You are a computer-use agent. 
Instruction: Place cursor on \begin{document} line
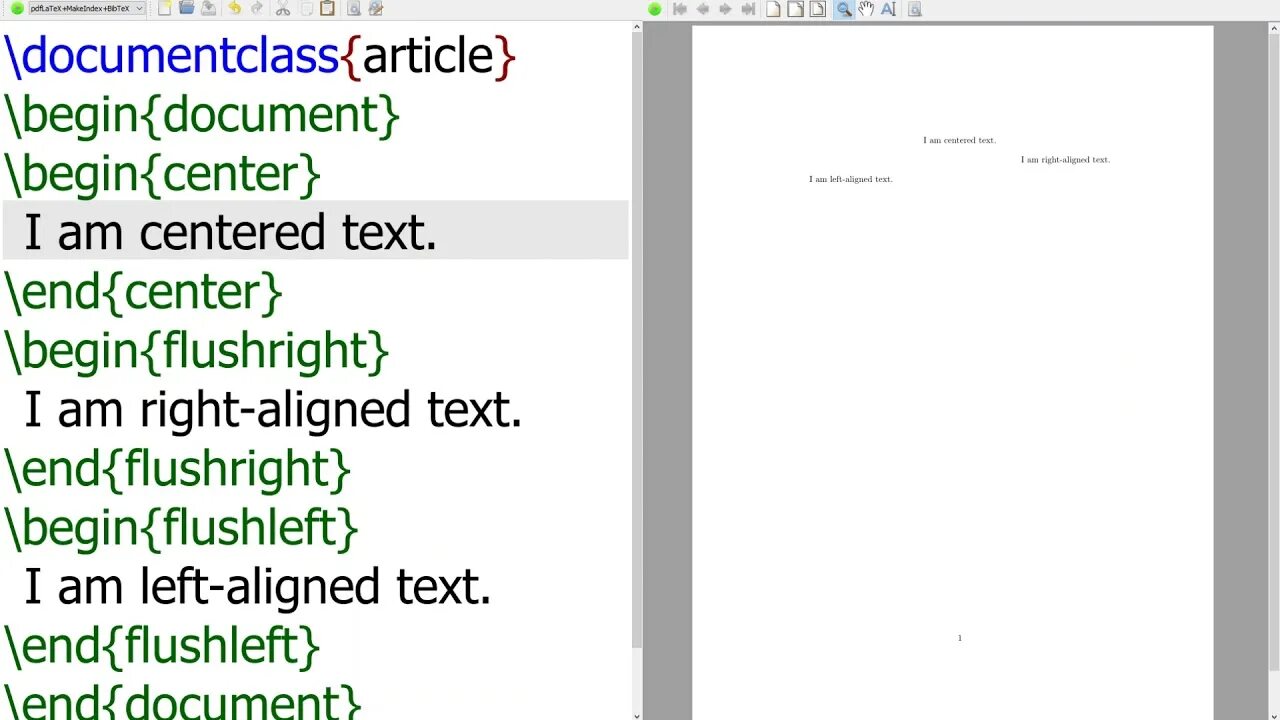202,115
